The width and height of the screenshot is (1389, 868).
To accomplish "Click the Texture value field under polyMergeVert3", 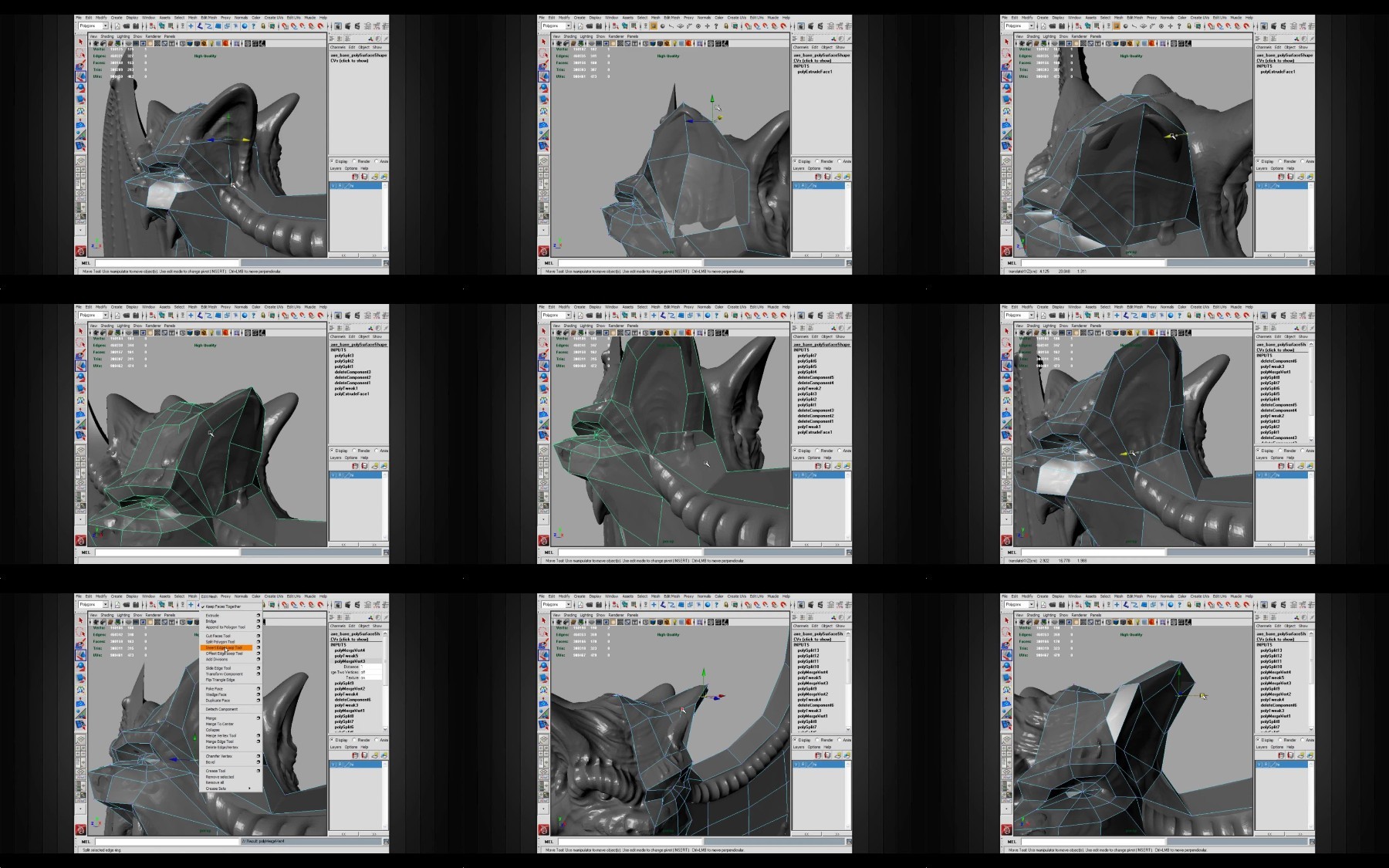I will click(371, 677).
